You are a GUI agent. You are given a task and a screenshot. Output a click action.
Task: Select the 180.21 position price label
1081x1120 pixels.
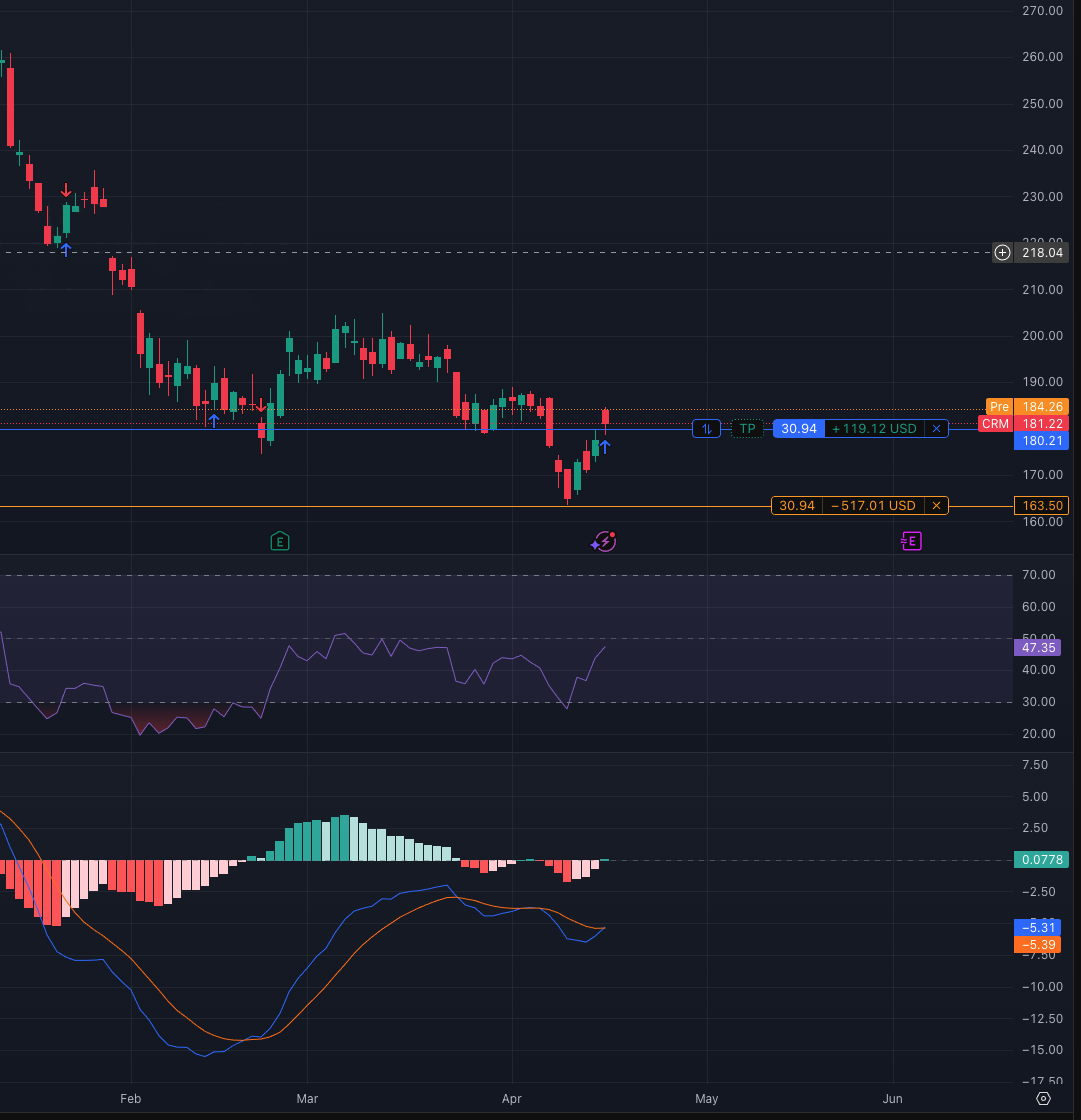pyautogui.click(x=1042, y=441)
